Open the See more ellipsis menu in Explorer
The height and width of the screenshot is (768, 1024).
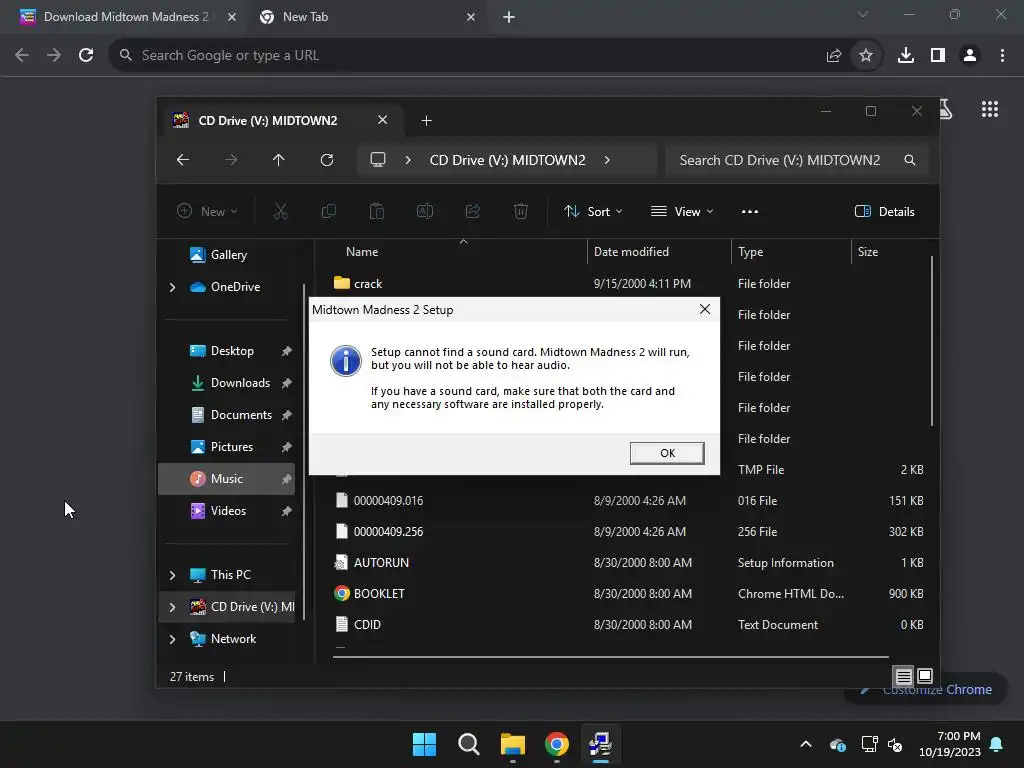pyautogui.click(x=750, y=211)
